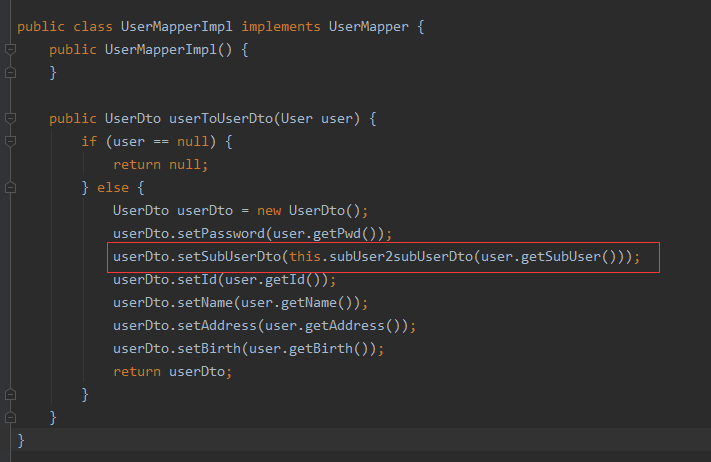Screen dimensions: 711x462
Task: Click the setPassword call line
Action: tap(252, 234)
